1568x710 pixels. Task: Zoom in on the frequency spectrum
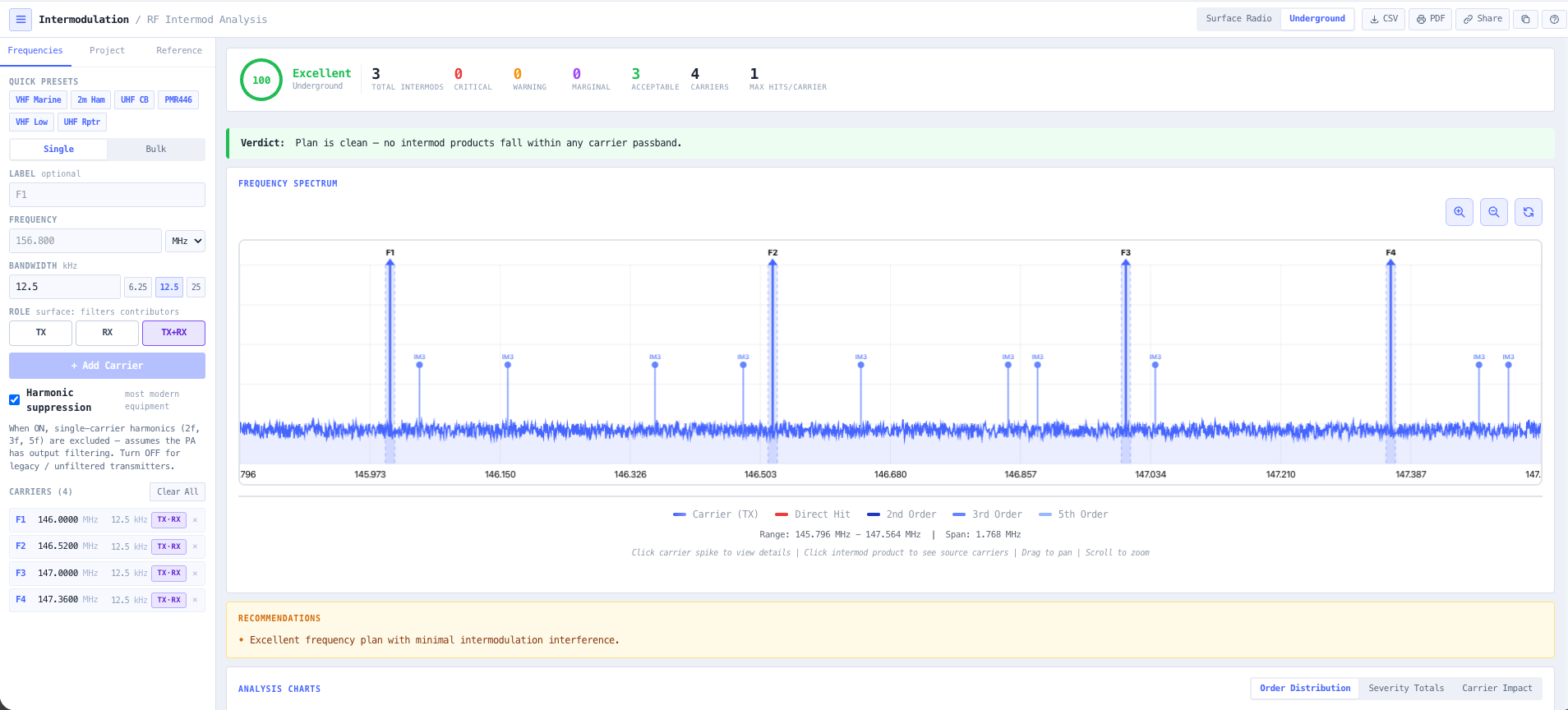(x=1460, y=212)
